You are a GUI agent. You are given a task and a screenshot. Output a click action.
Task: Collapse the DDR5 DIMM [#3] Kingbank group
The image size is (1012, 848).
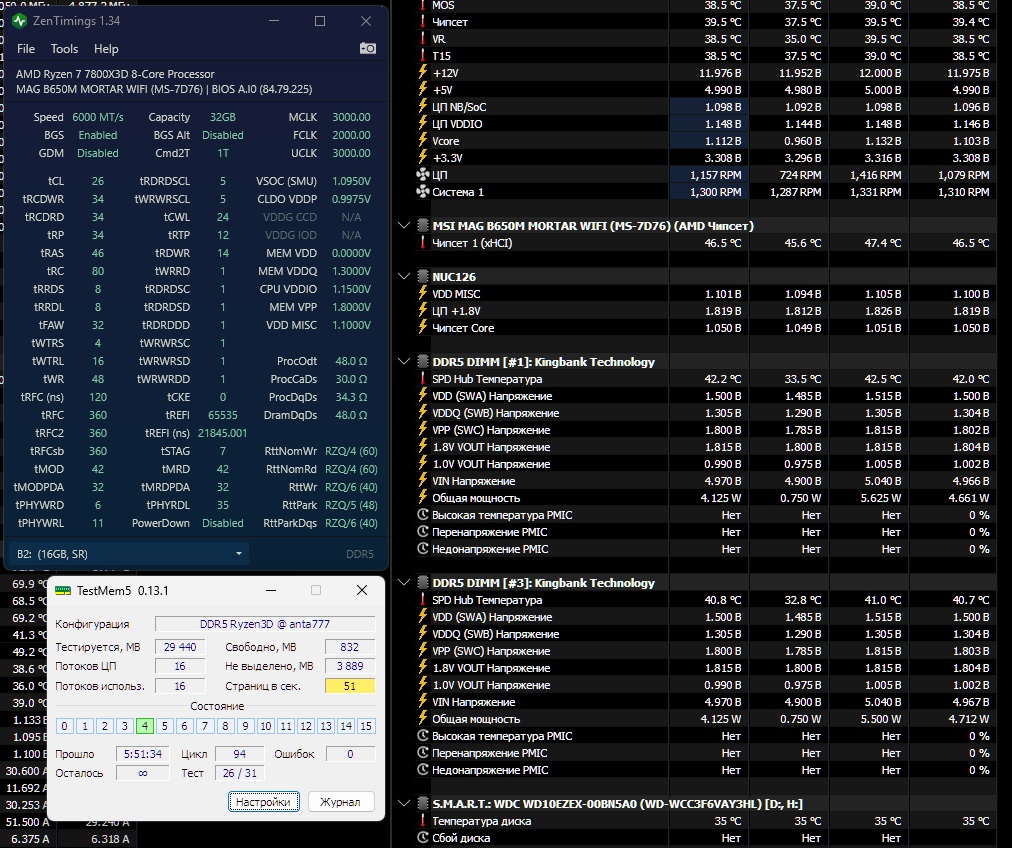[404, 582]
